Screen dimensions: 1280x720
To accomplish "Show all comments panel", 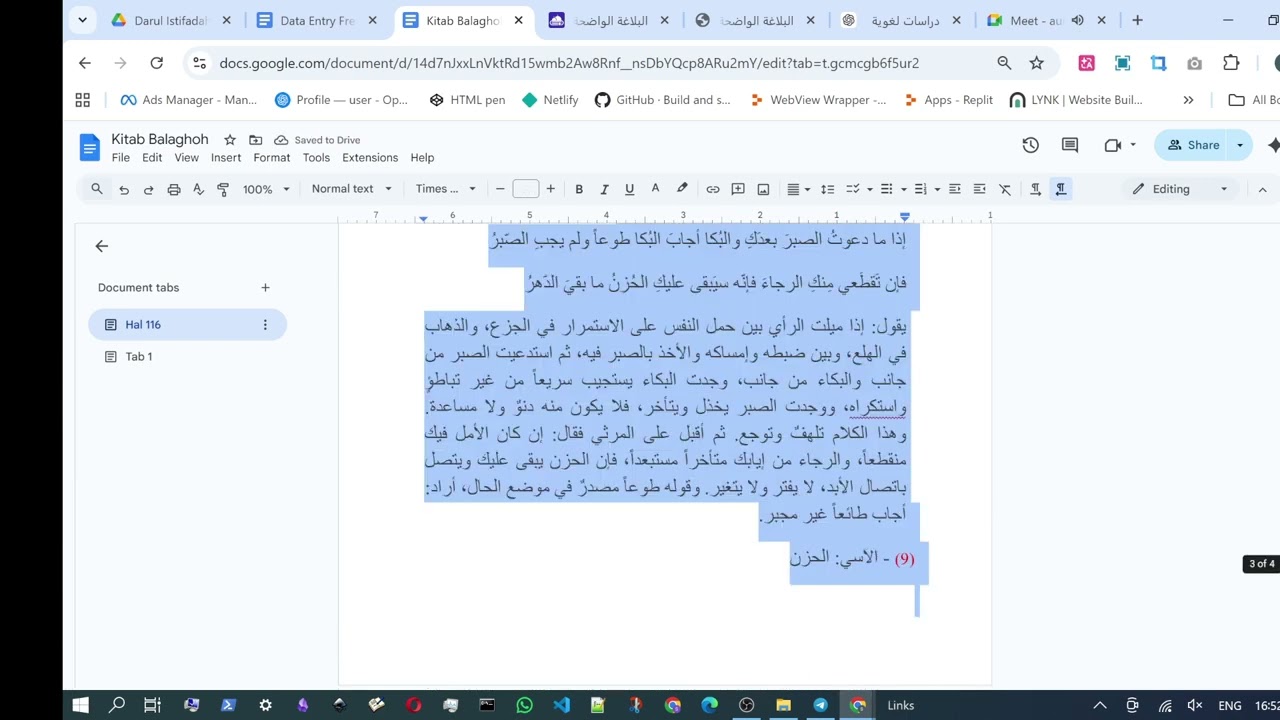I will [1070, 145].
